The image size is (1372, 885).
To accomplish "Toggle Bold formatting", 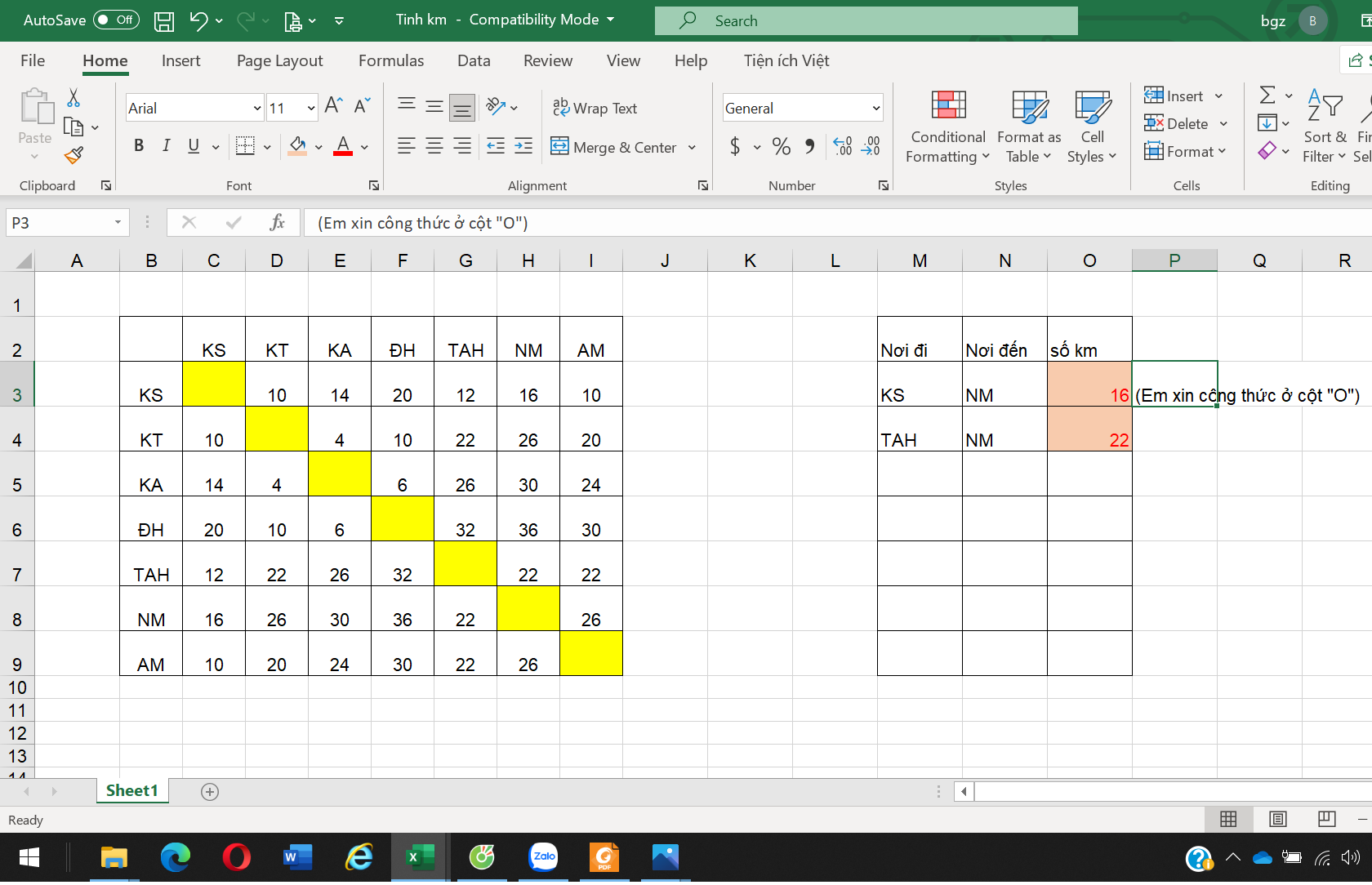I will coord(139,146).
